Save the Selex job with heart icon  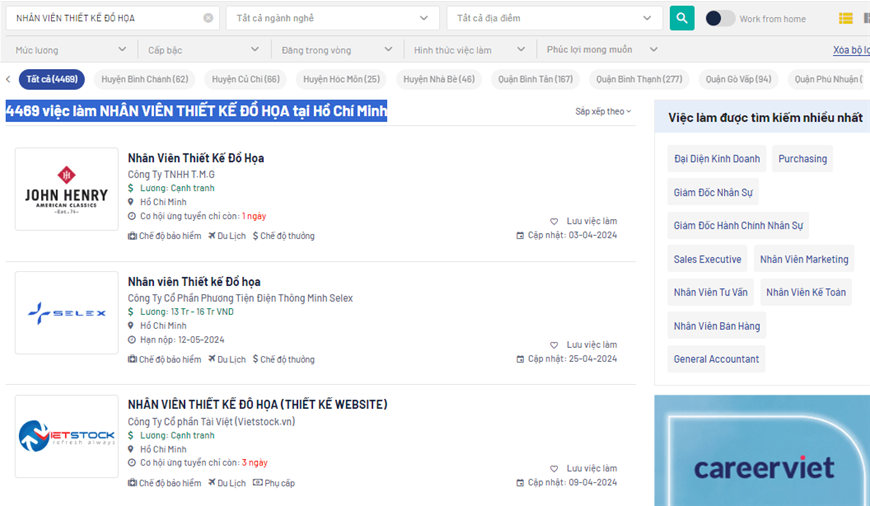point(554,345)
